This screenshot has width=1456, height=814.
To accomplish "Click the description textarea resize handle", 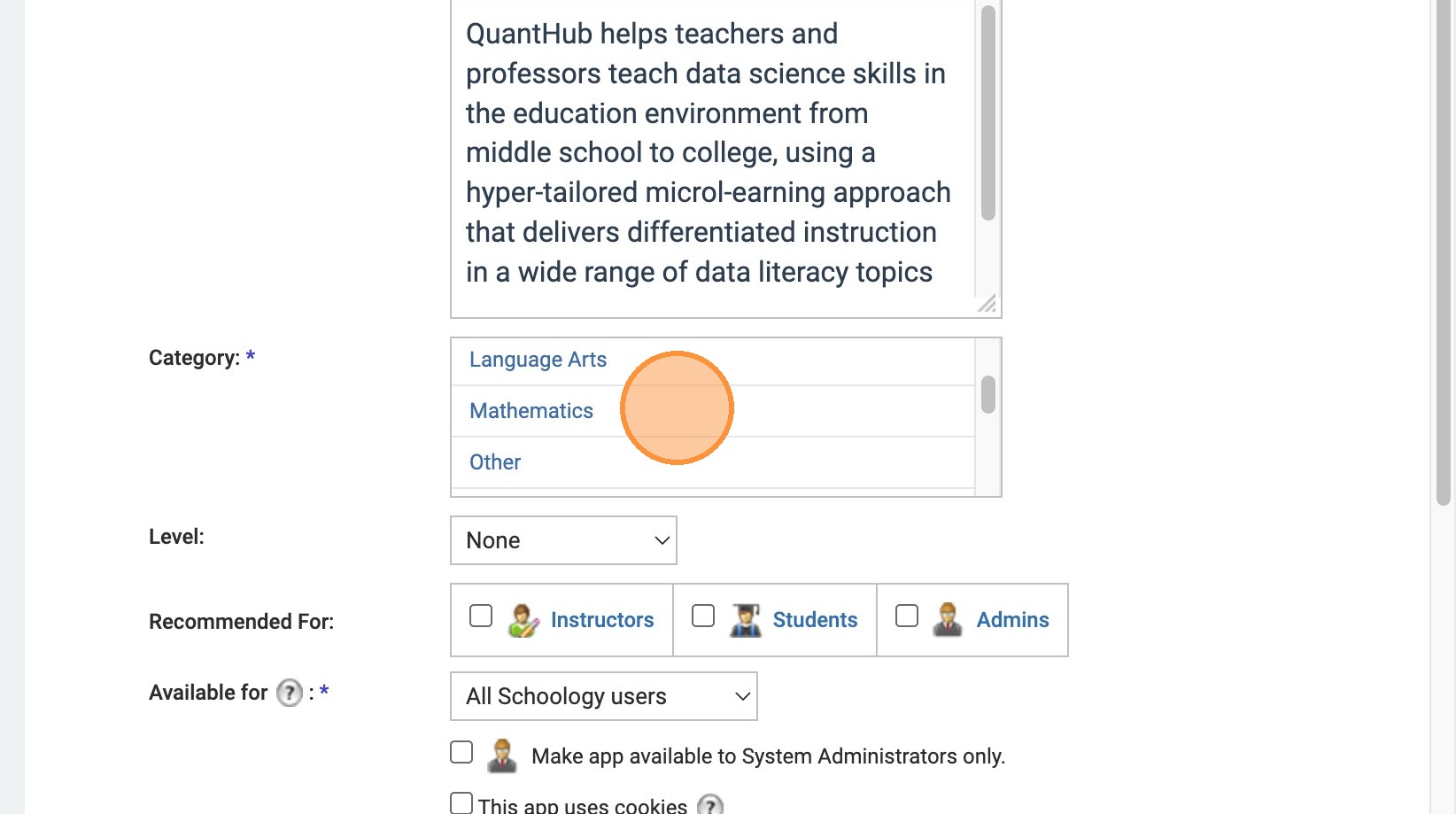I will [987, 304].
